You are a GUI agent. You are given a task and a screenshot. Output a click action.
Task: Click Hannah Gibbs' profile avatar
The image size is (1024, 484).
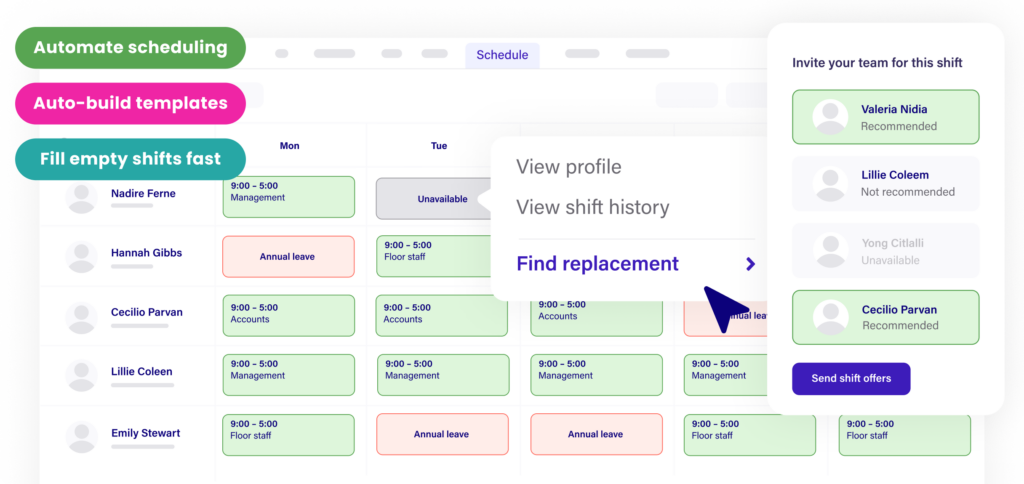coord(81,257)
